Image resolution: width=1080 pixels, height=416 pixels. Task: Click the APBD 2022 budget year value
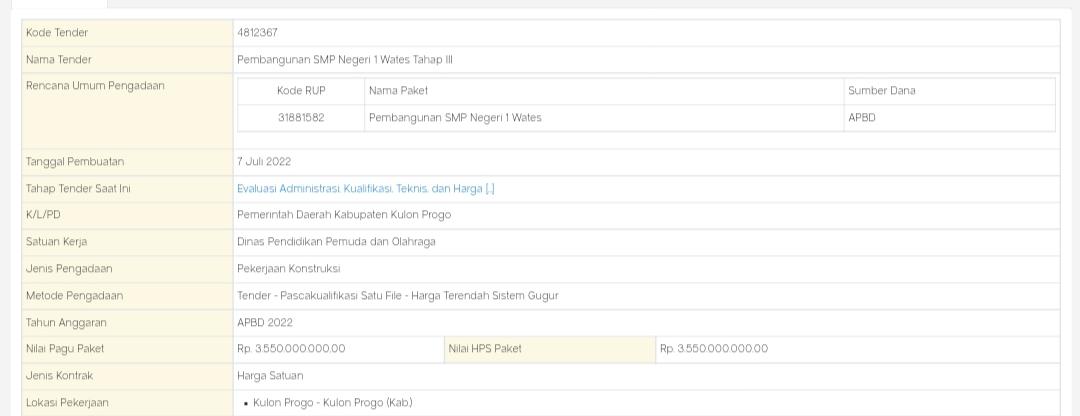(265, 323)
